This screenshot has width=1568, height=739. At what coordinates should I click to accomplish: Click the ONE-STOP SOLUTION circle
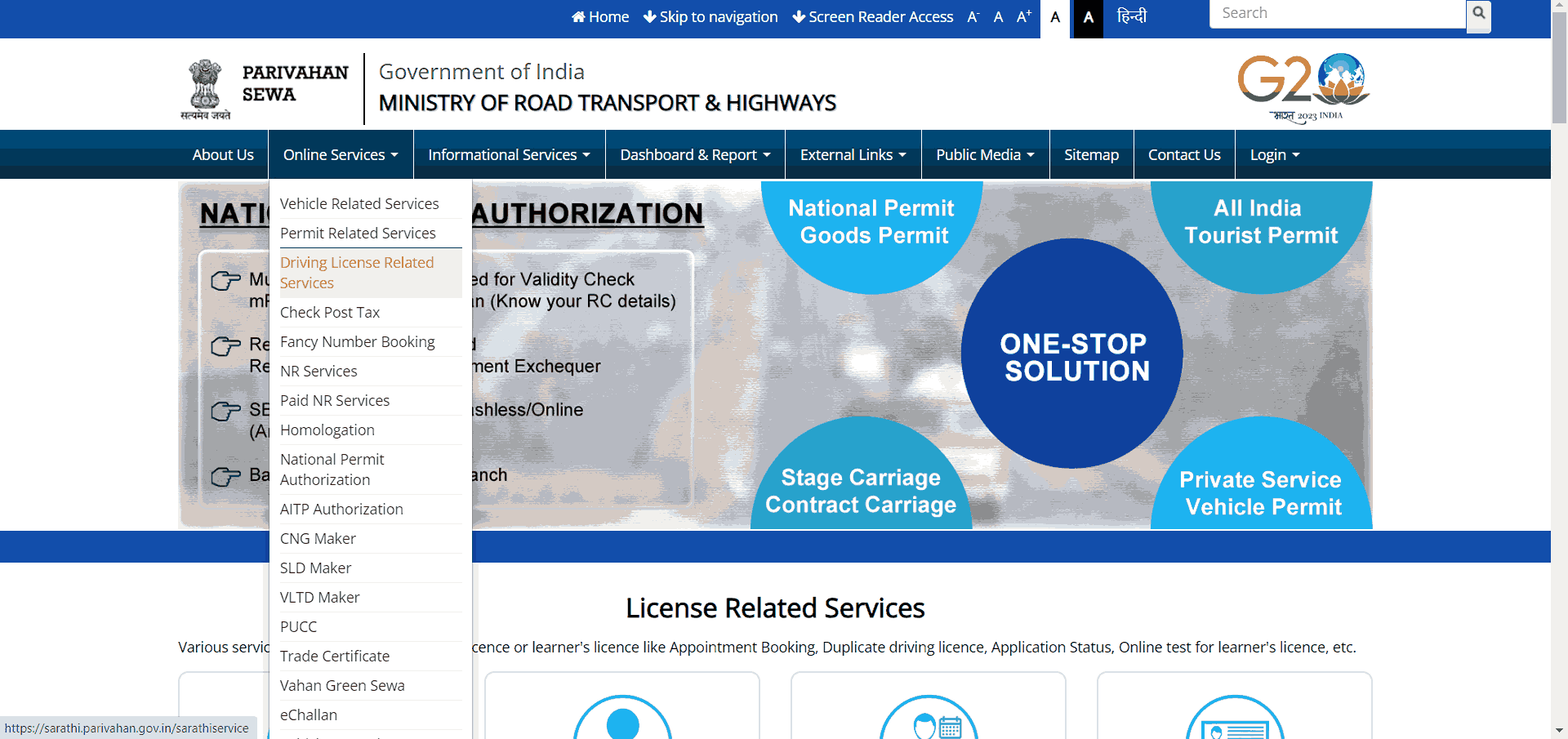tap(1072, 354)
